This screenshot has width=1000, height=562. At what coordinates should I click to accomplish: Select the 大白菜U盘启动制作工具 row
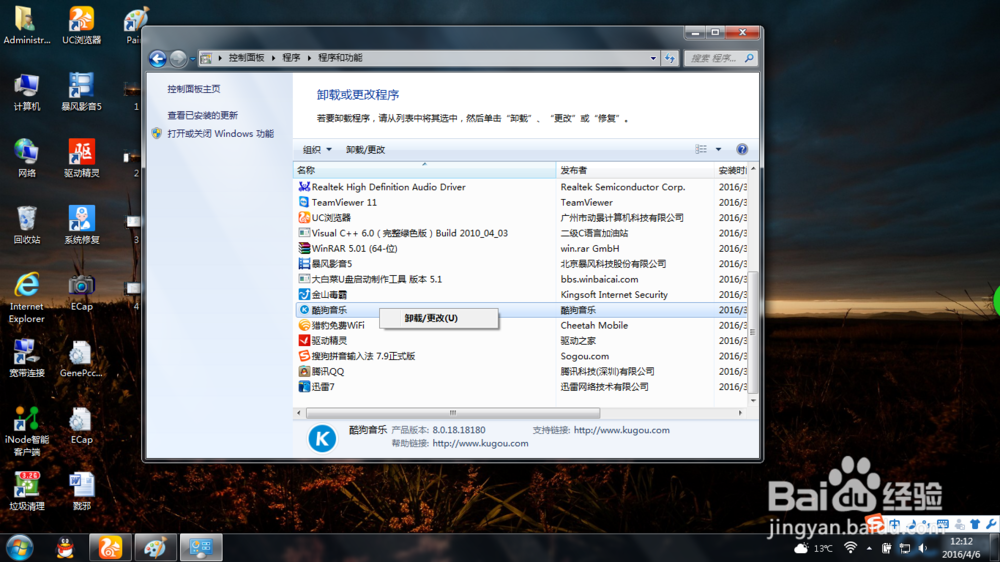pos(522,279)
